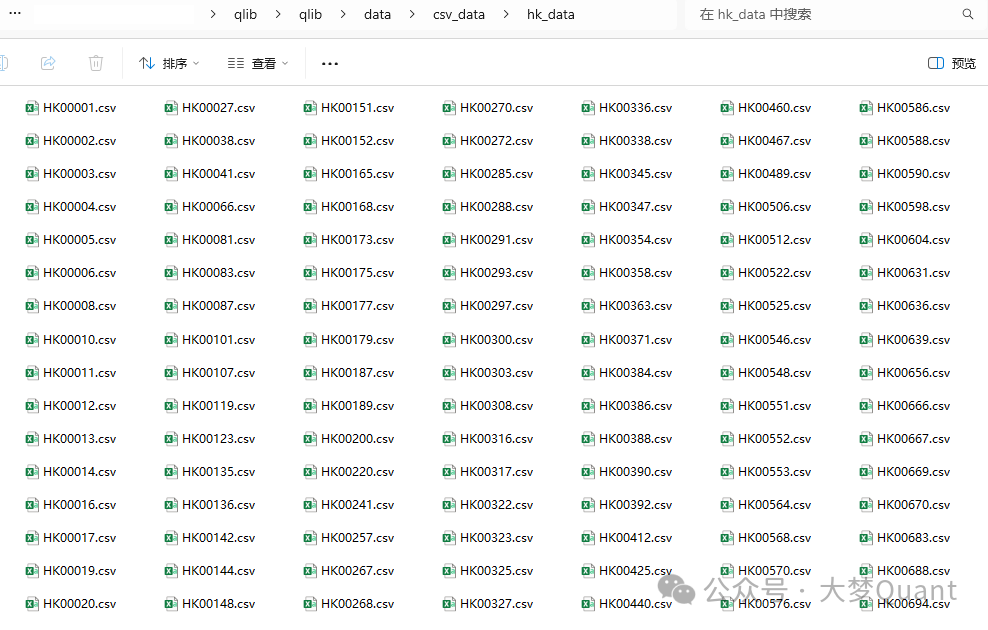The image size is (988, 630).
Task: Select the HK00336.csv file icon
Action: click(x=588, y=108)
